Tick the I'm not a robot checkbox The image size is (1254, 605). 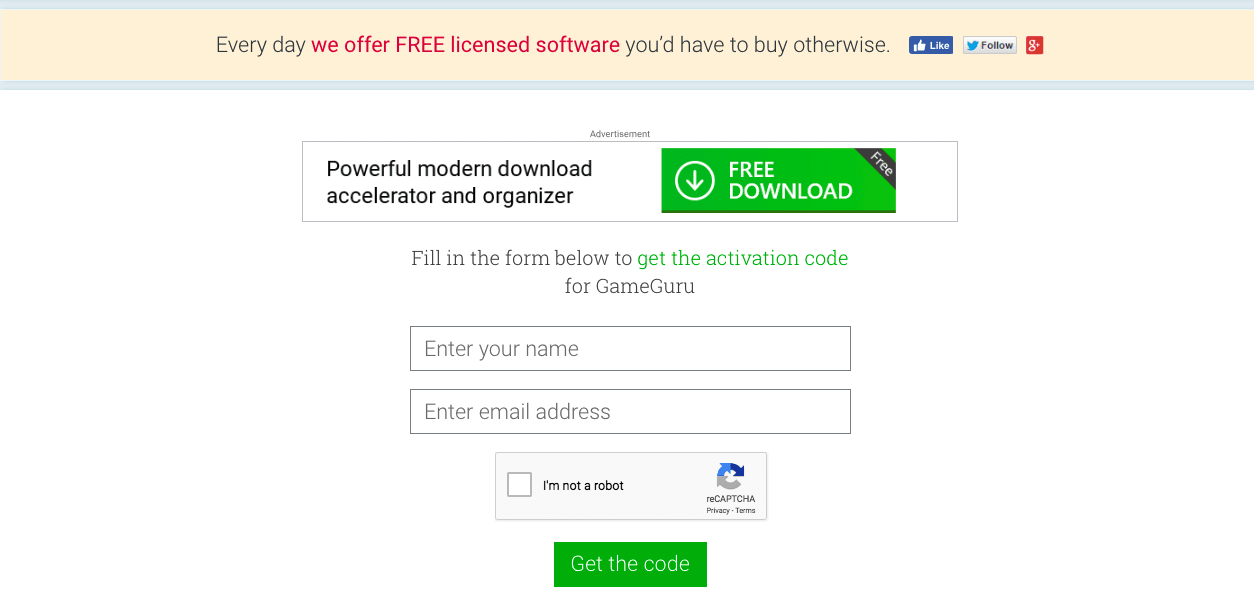pyautogui.click(x=520, y=485)
